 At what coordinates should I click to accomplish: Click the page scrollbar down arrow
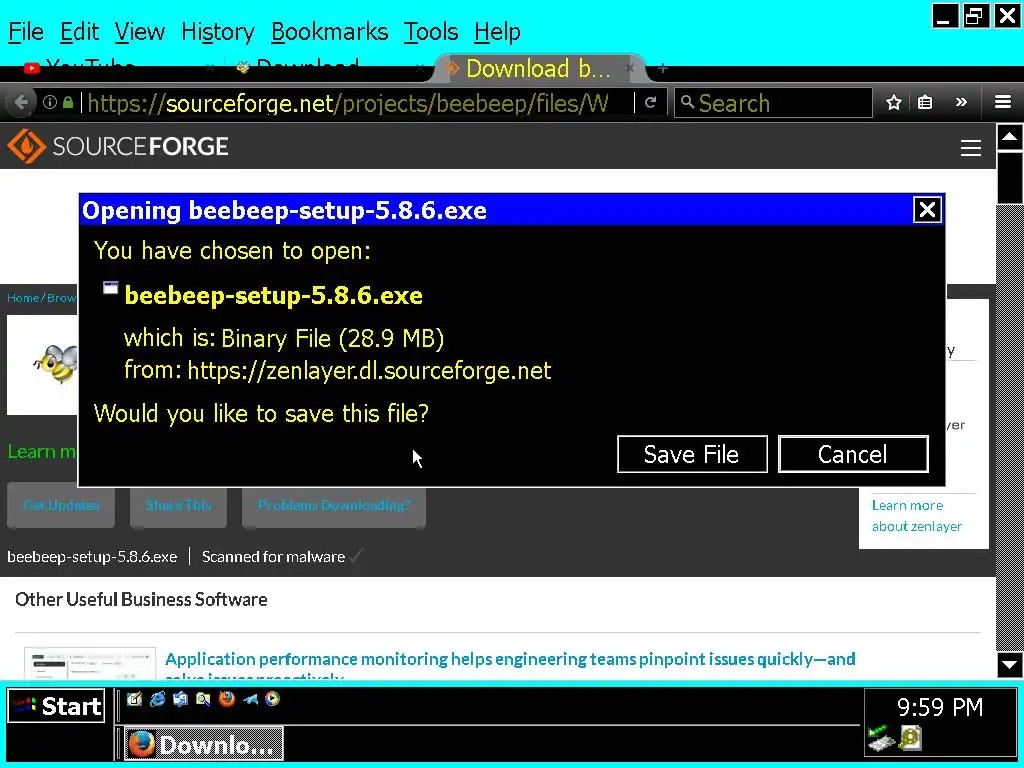tap(1009, 665)
